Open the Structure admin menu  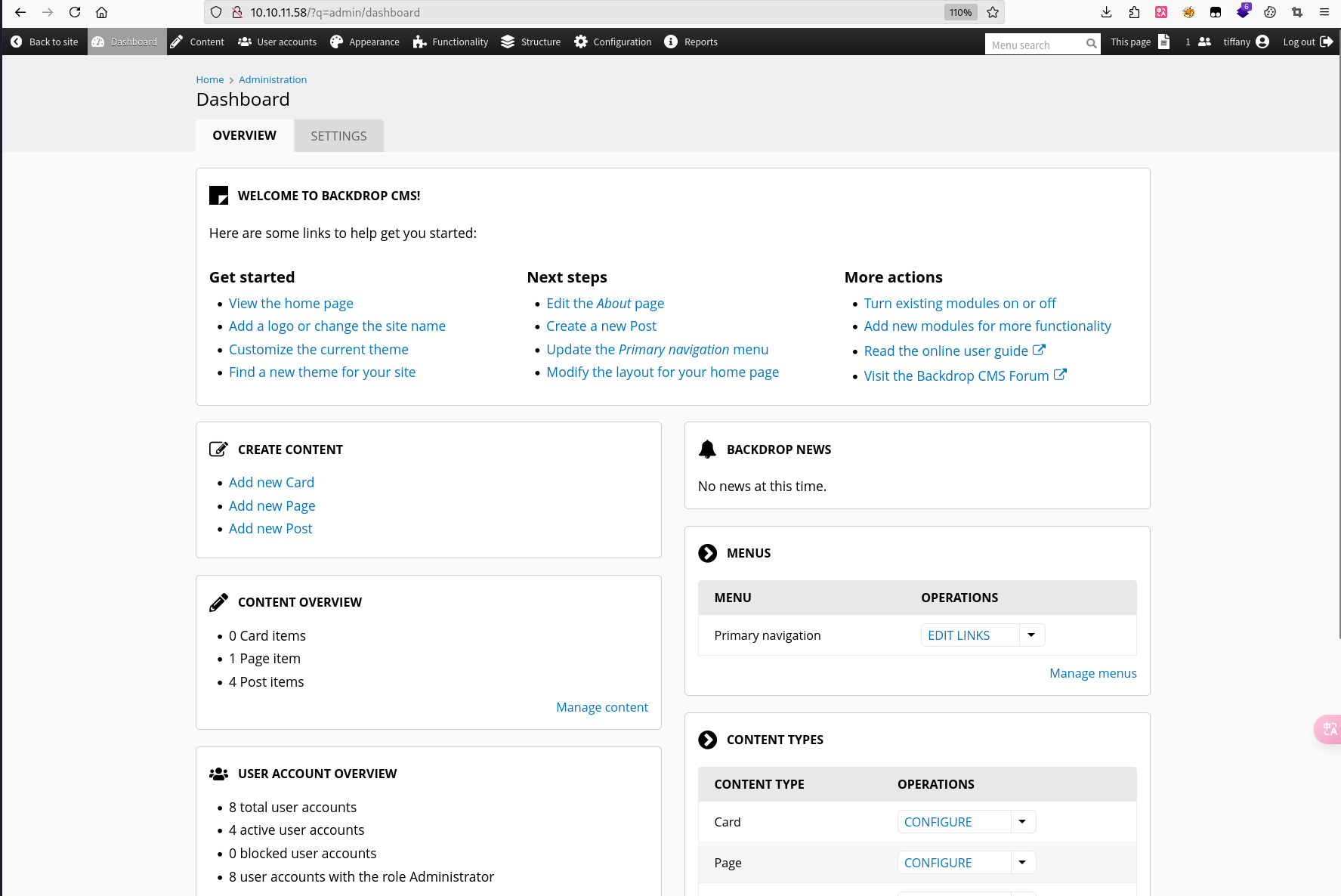tap(531, 42)
